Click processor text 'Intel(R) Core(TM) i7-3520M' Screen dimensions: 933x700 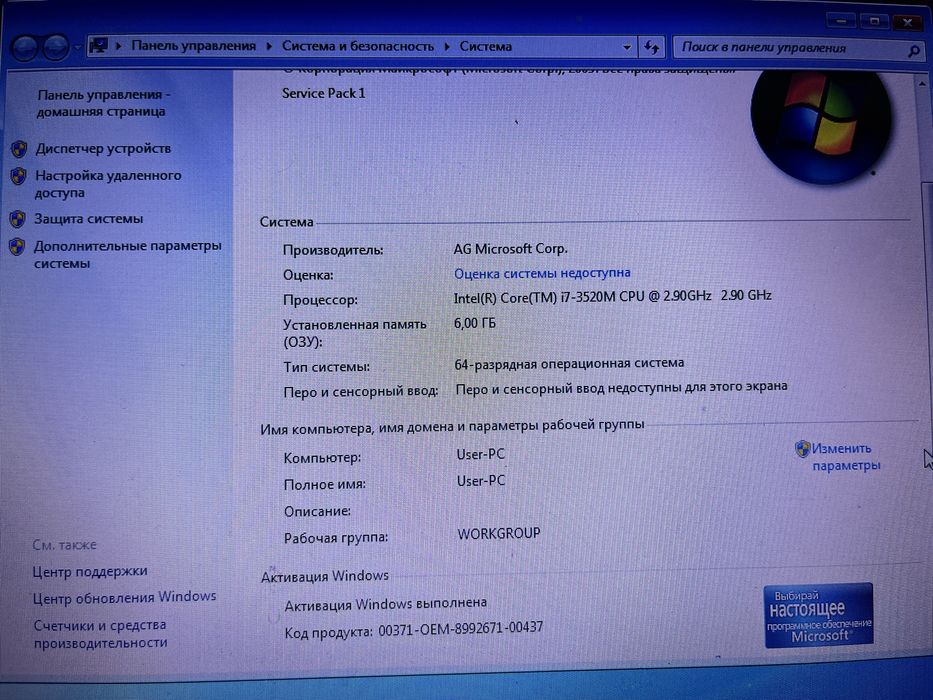click(534, 297)
